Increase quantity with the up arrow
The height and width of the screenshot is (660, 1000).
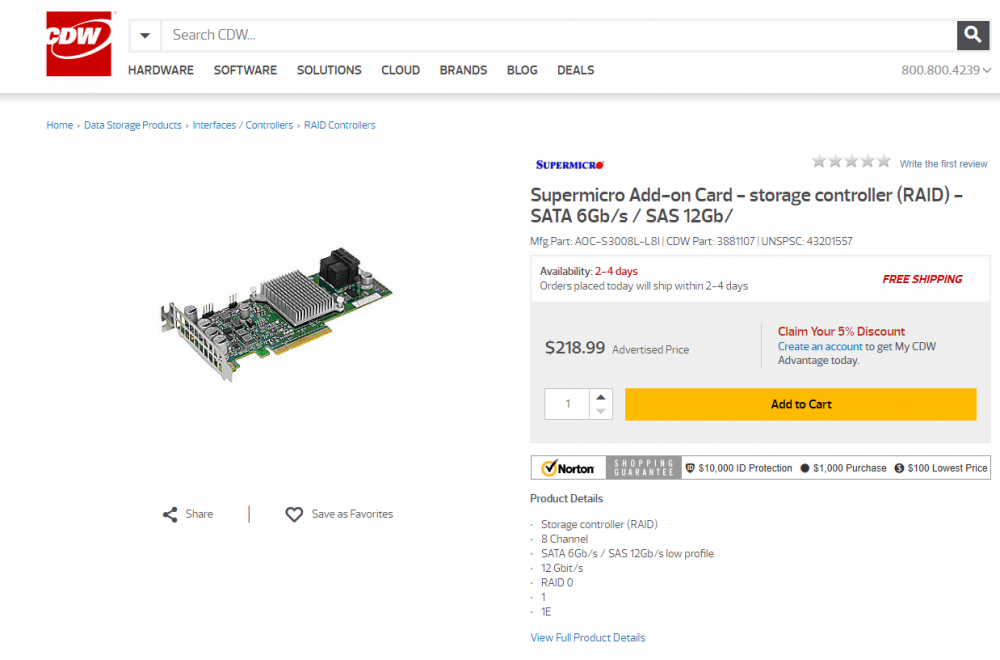[601, 397]
